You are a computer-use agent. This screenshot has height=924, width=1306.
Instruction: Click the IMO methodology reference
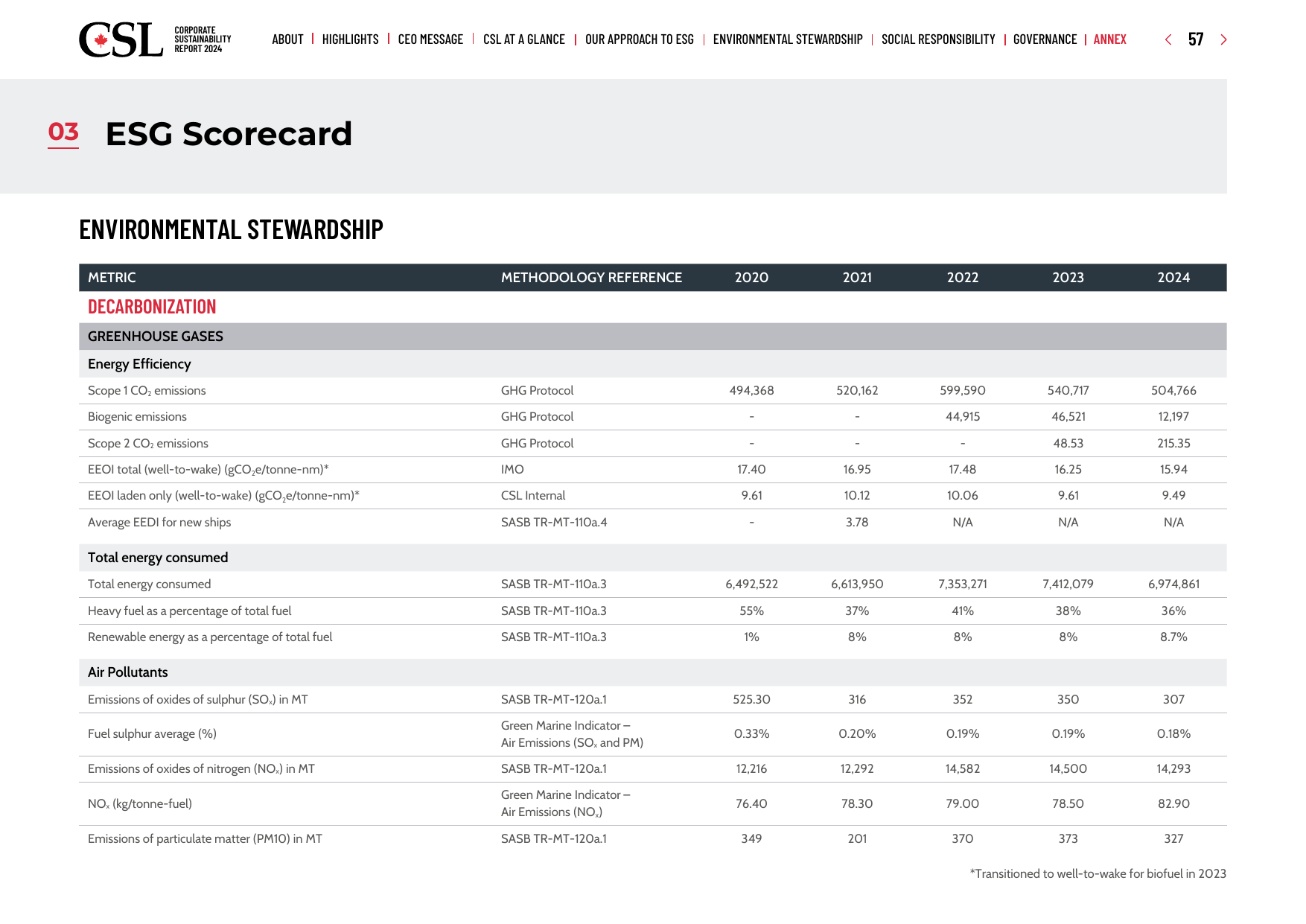click(x=512, y=470)
